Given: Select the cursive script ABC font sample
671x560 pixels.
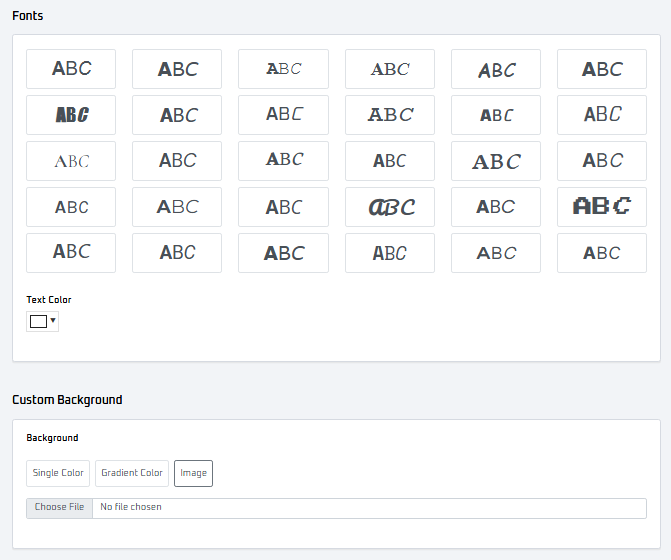Looking at the screenshot, I should (x=390, y=207).
